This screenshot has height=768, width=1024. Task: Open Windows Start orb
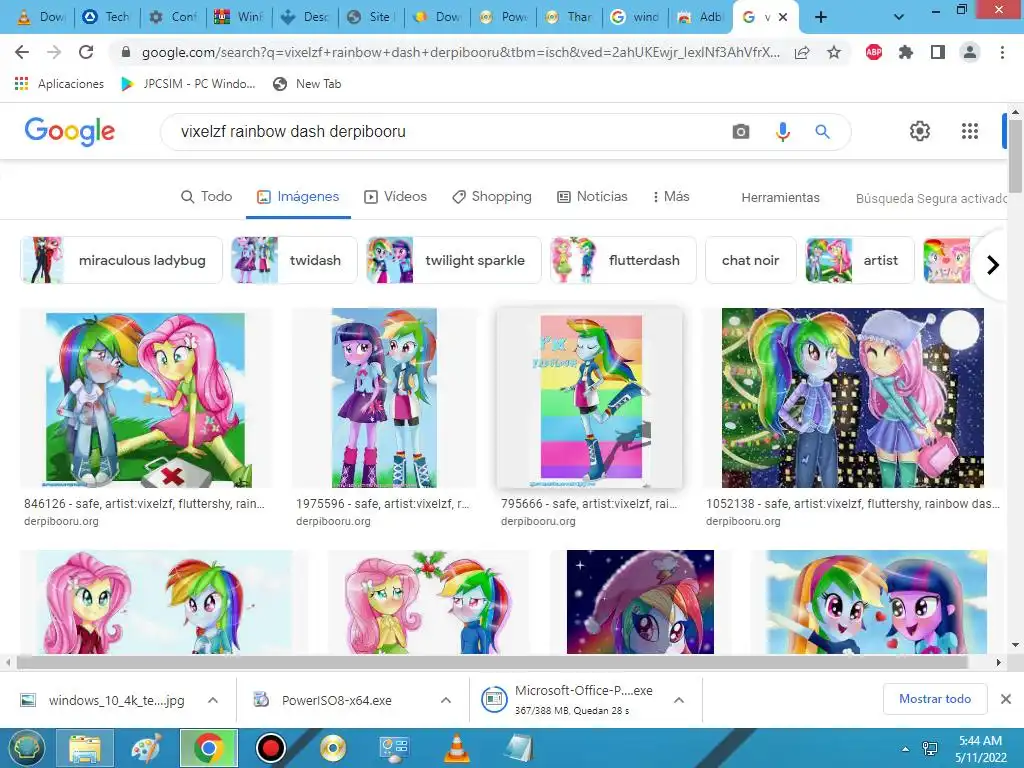pyautogui.click(x=25, y=748)
